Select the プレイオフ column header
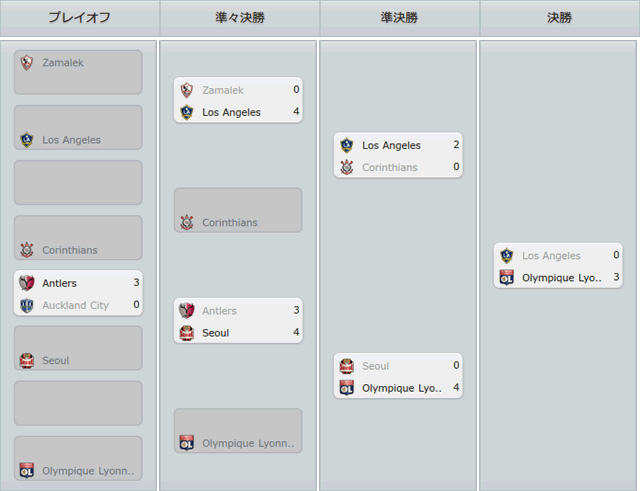The height and width of the screenshot is (491, 640). pos(79,18)
